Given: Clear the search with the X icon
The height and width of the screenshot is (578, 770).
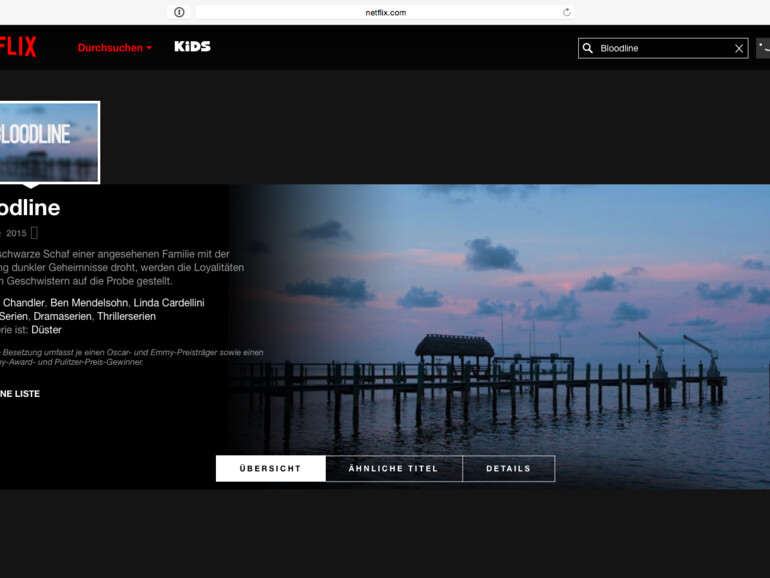Looking at the screenshot, I should [x=739, y=48].
